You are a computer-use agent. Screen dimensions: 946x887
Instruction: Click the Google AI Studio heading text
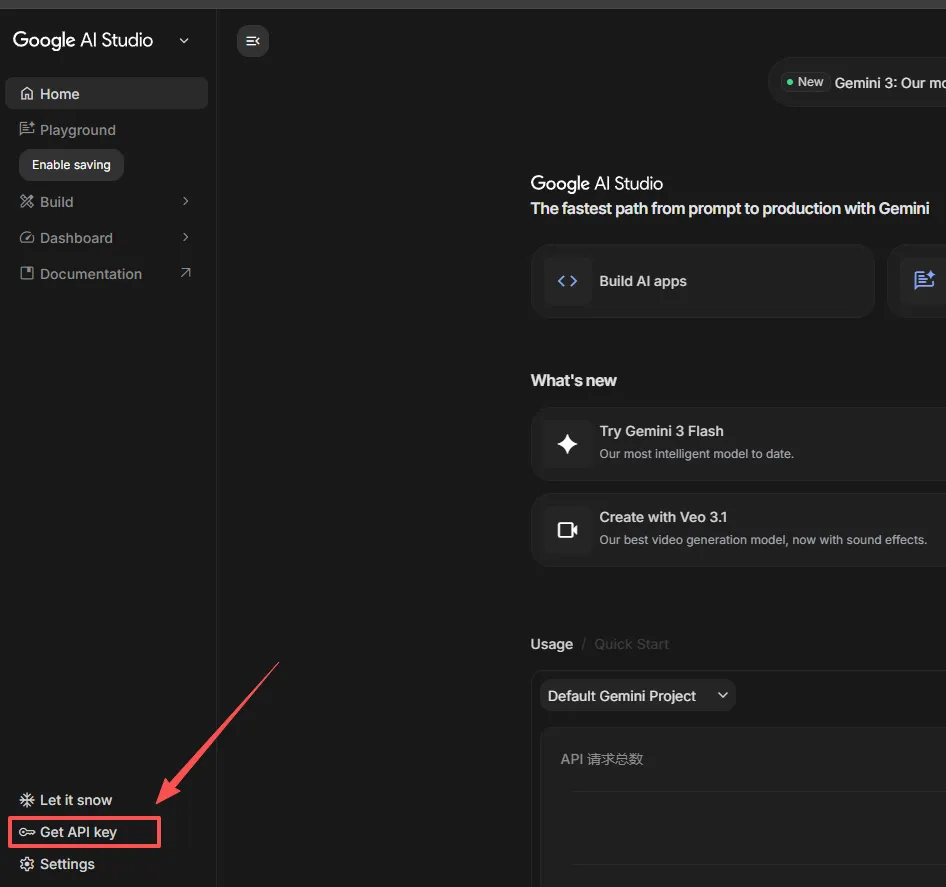pos(597,183)
